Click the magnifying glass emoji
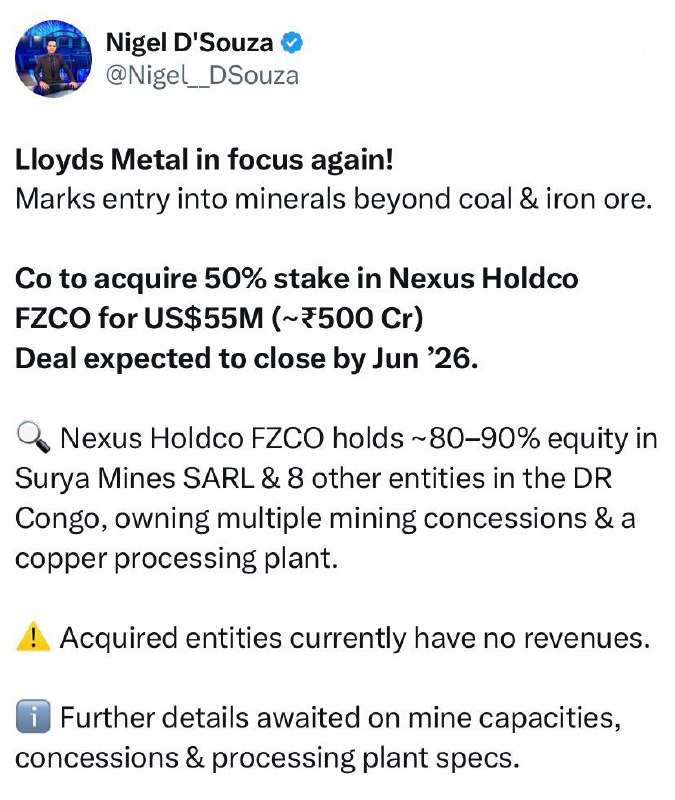This screenshot has width=675, height=800. tap(33, 439)
